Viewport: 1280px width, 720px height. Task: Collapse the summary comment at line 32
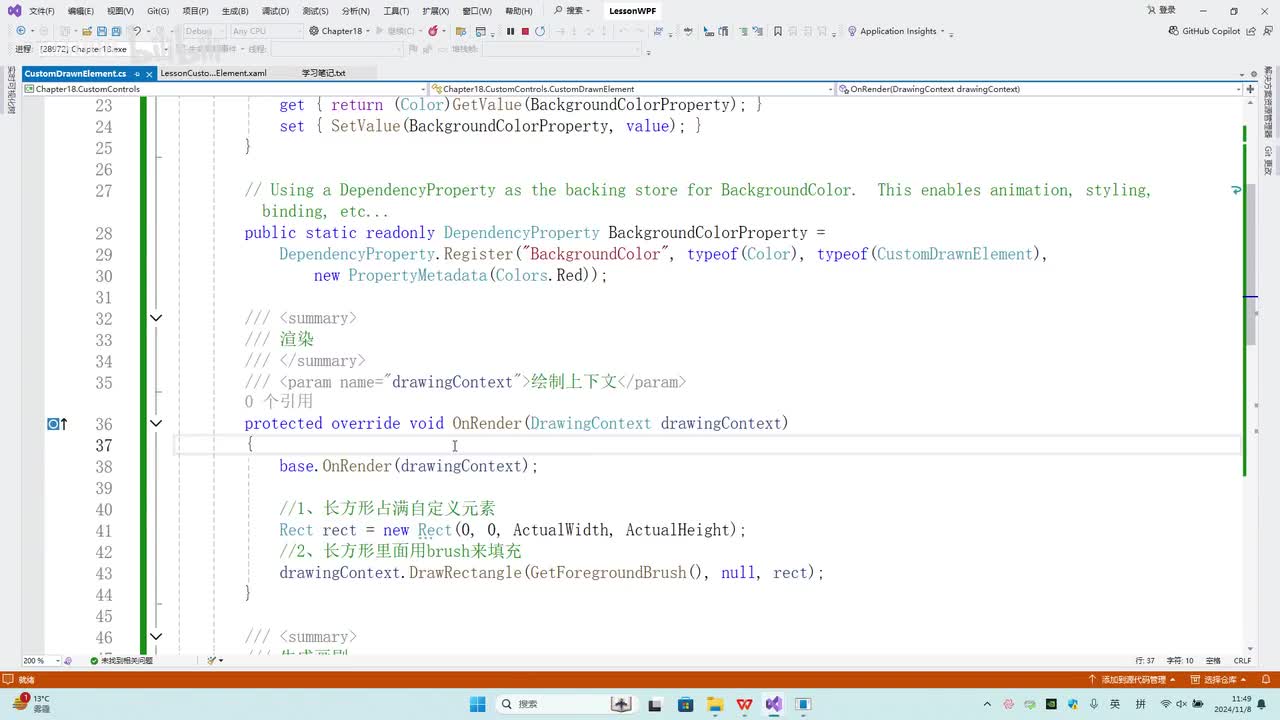156,318
